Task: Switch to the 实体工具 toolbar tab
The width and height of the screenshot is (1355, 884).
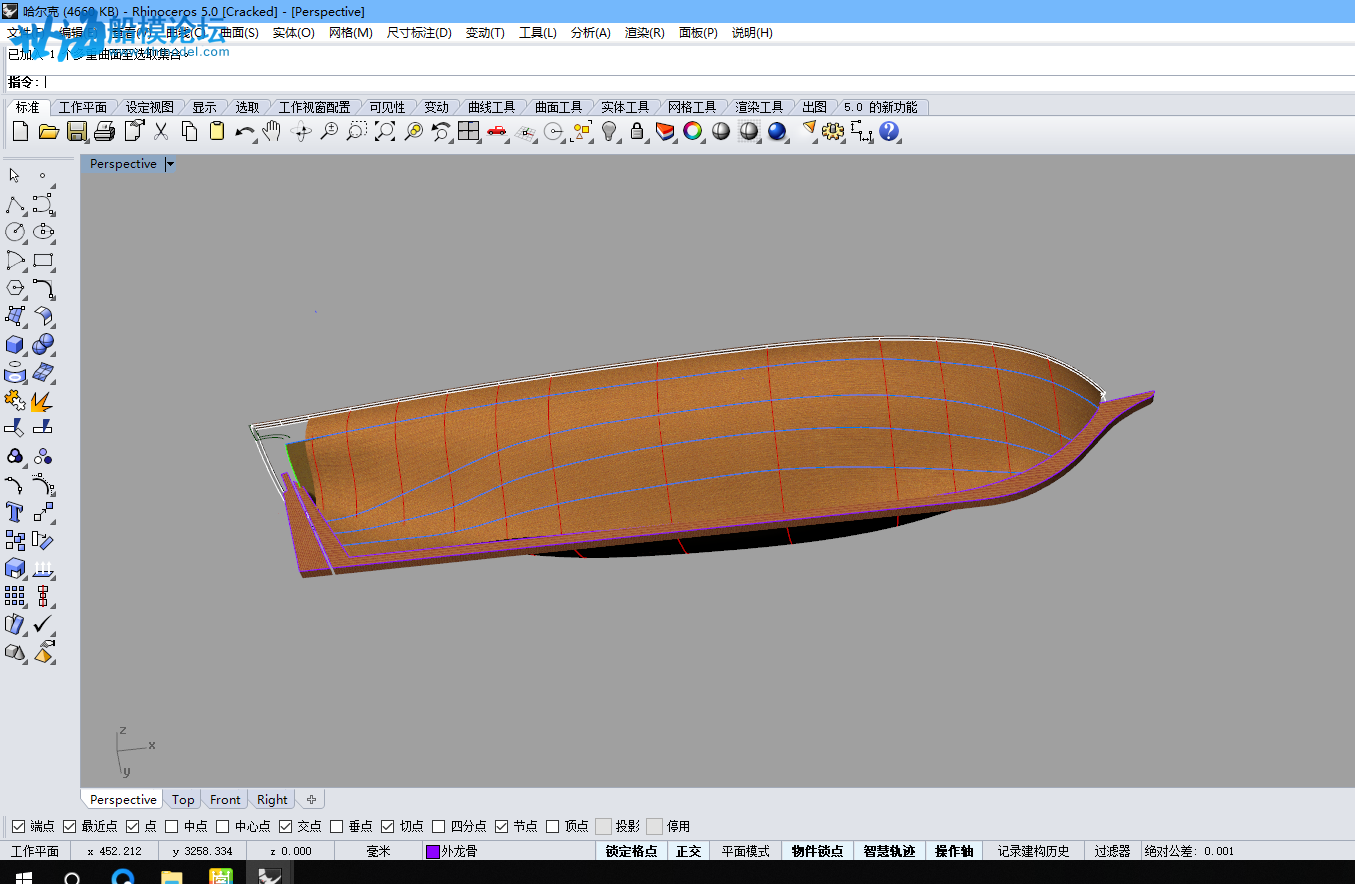Action: tap(625, 107)
